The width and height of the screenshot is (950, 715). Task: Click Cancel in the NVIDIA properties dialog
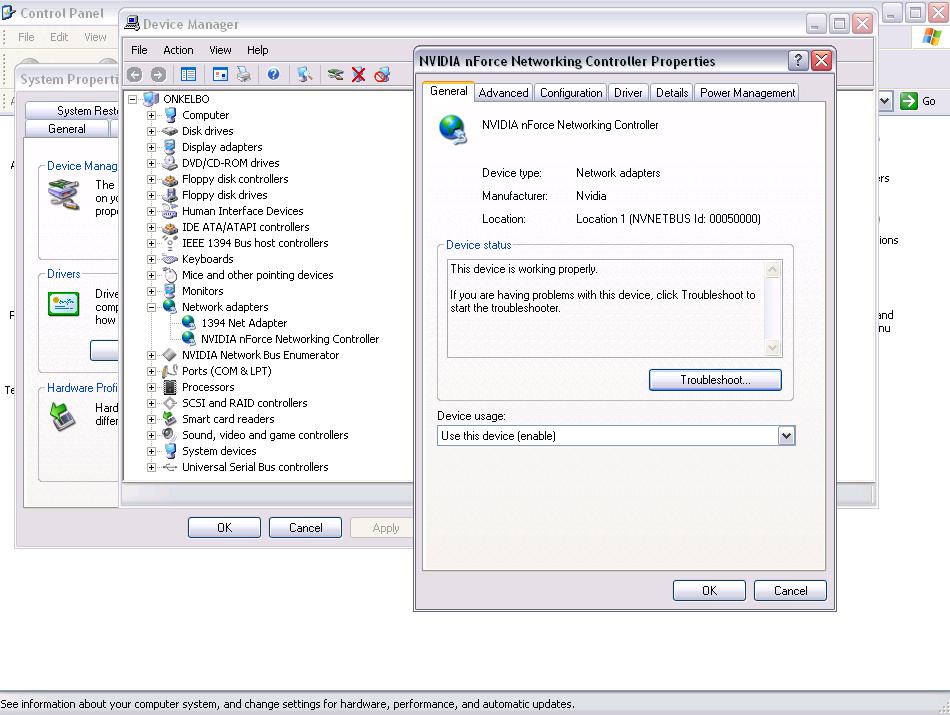tap(790, 591)
